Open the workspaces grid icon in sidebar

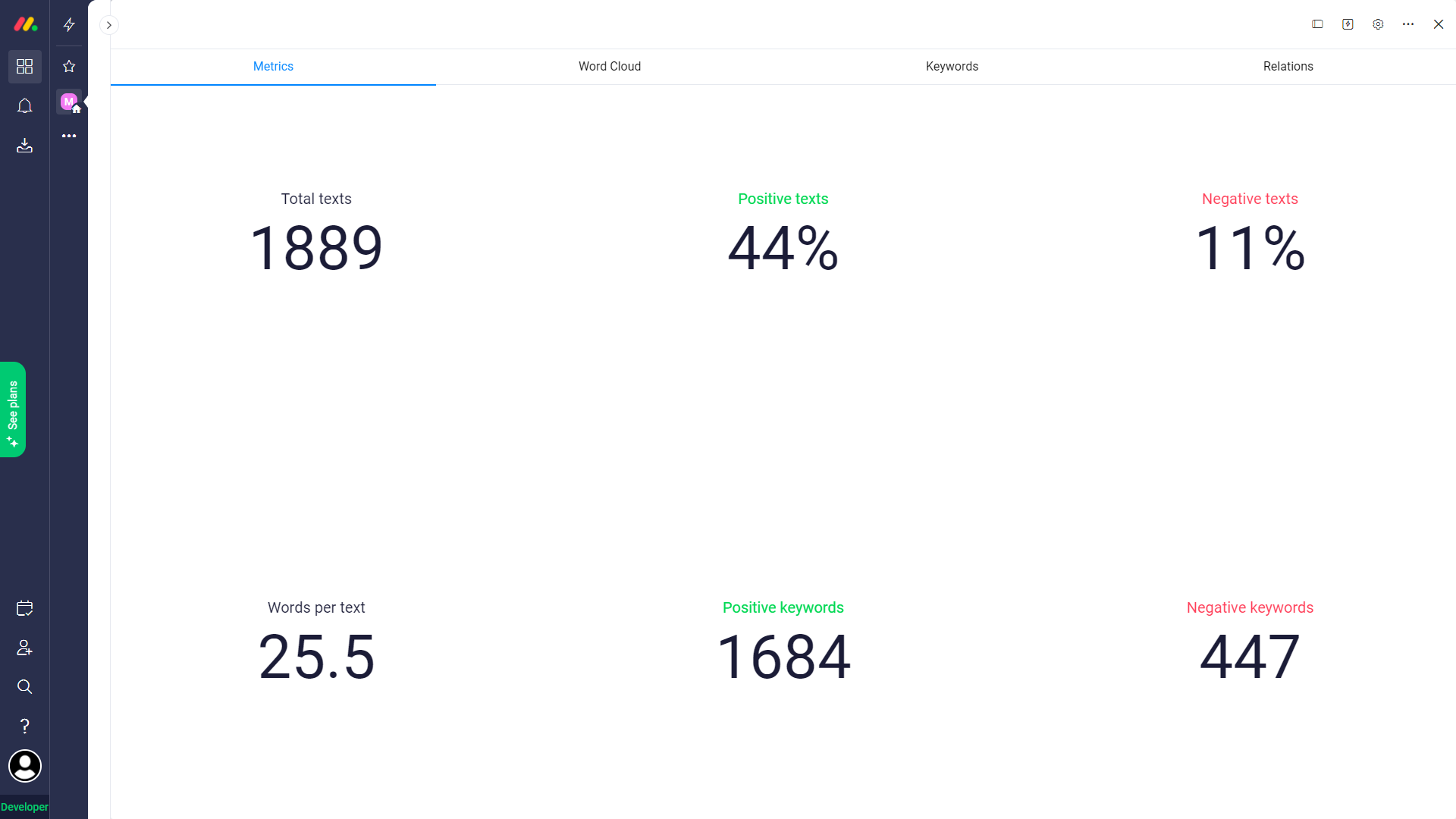[x=24, y=67]
